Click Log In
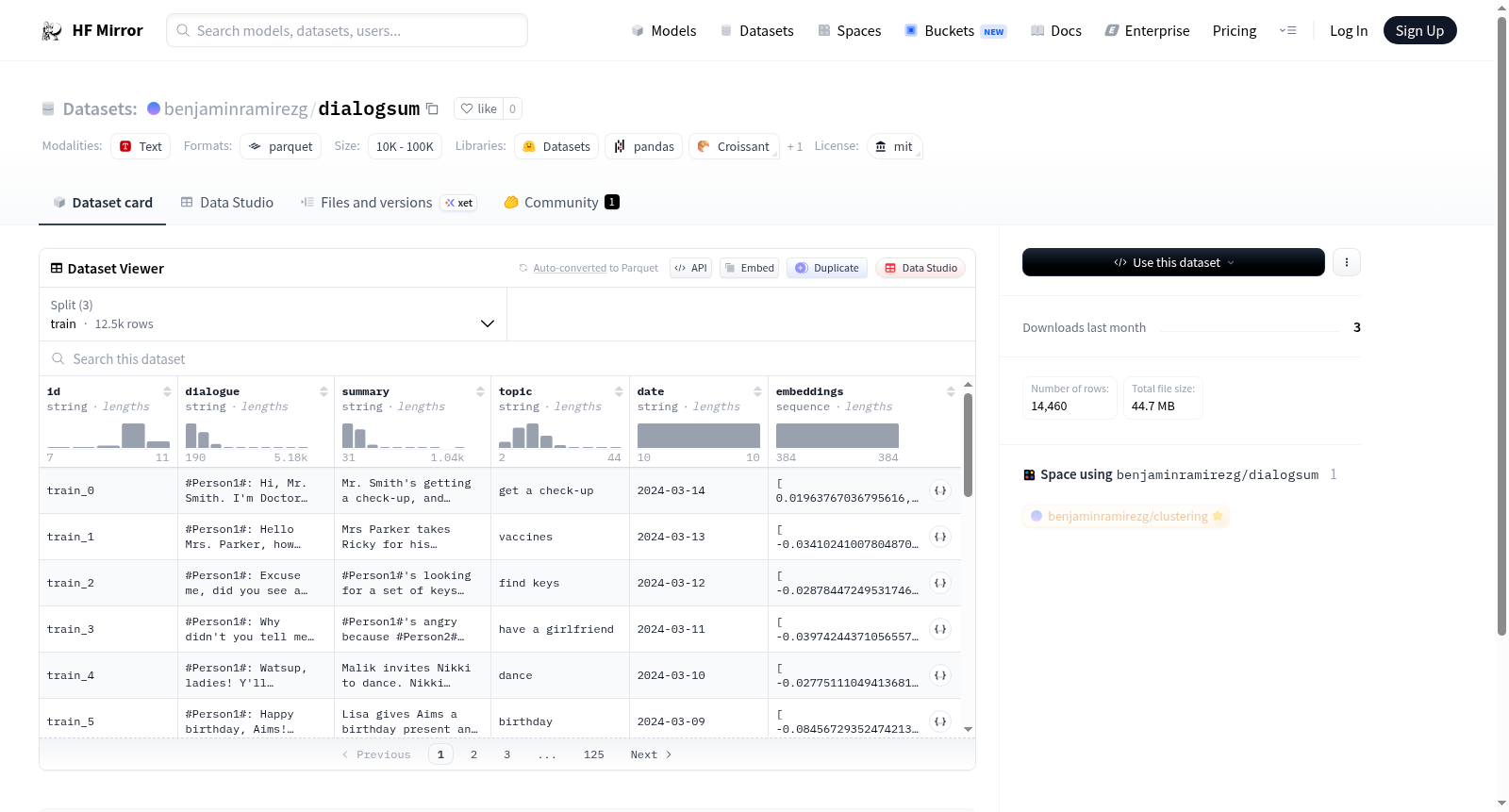This screenshot has height=812, width=1509. coord(1349,30)
